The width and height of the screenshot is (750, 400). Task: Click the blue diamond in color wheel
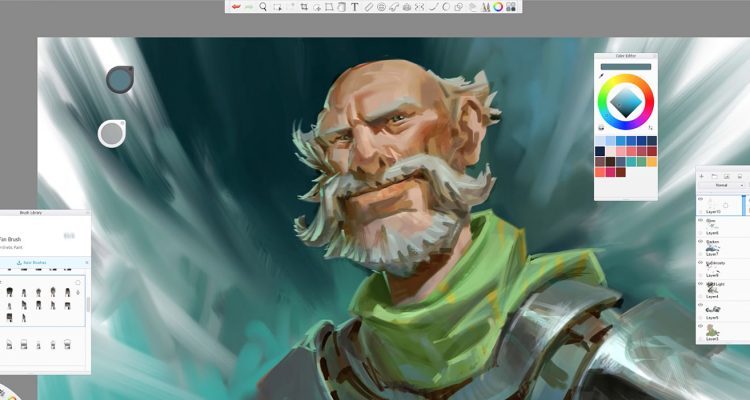click(625, 100)
